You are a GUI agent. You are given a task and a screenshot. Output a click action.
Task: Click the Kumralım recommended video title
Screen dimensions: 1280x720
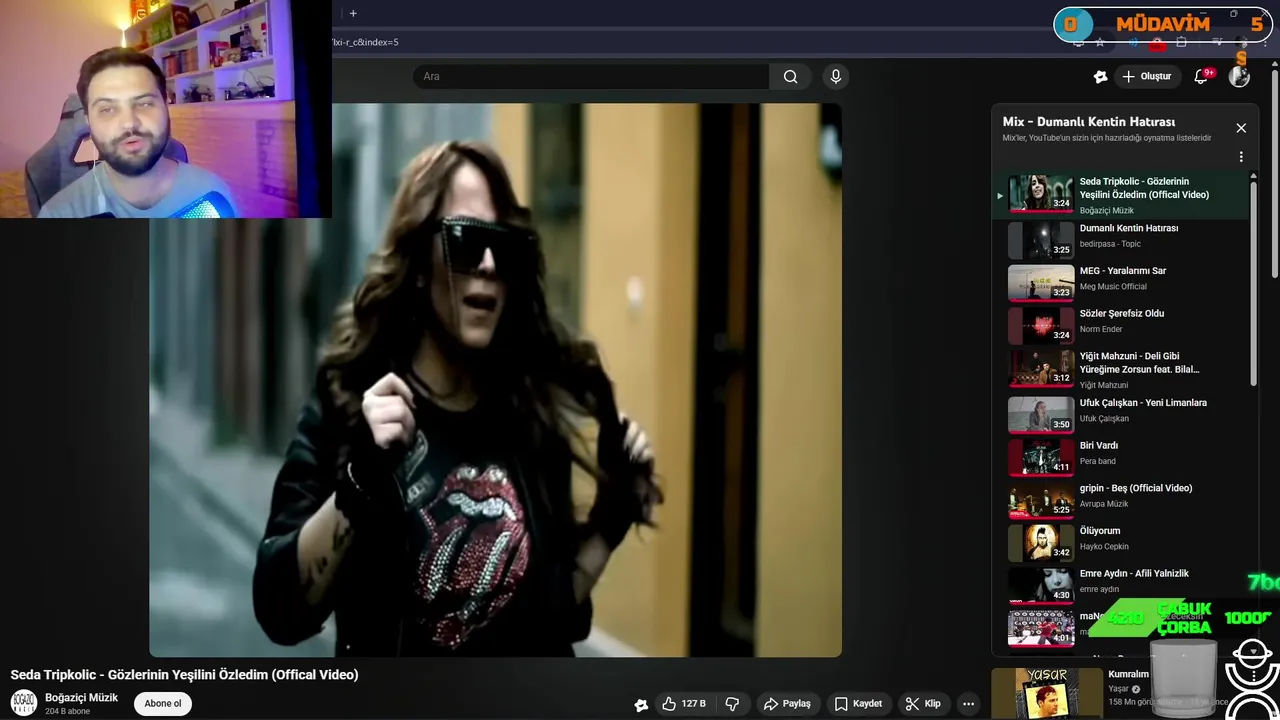coord(1128,674)
